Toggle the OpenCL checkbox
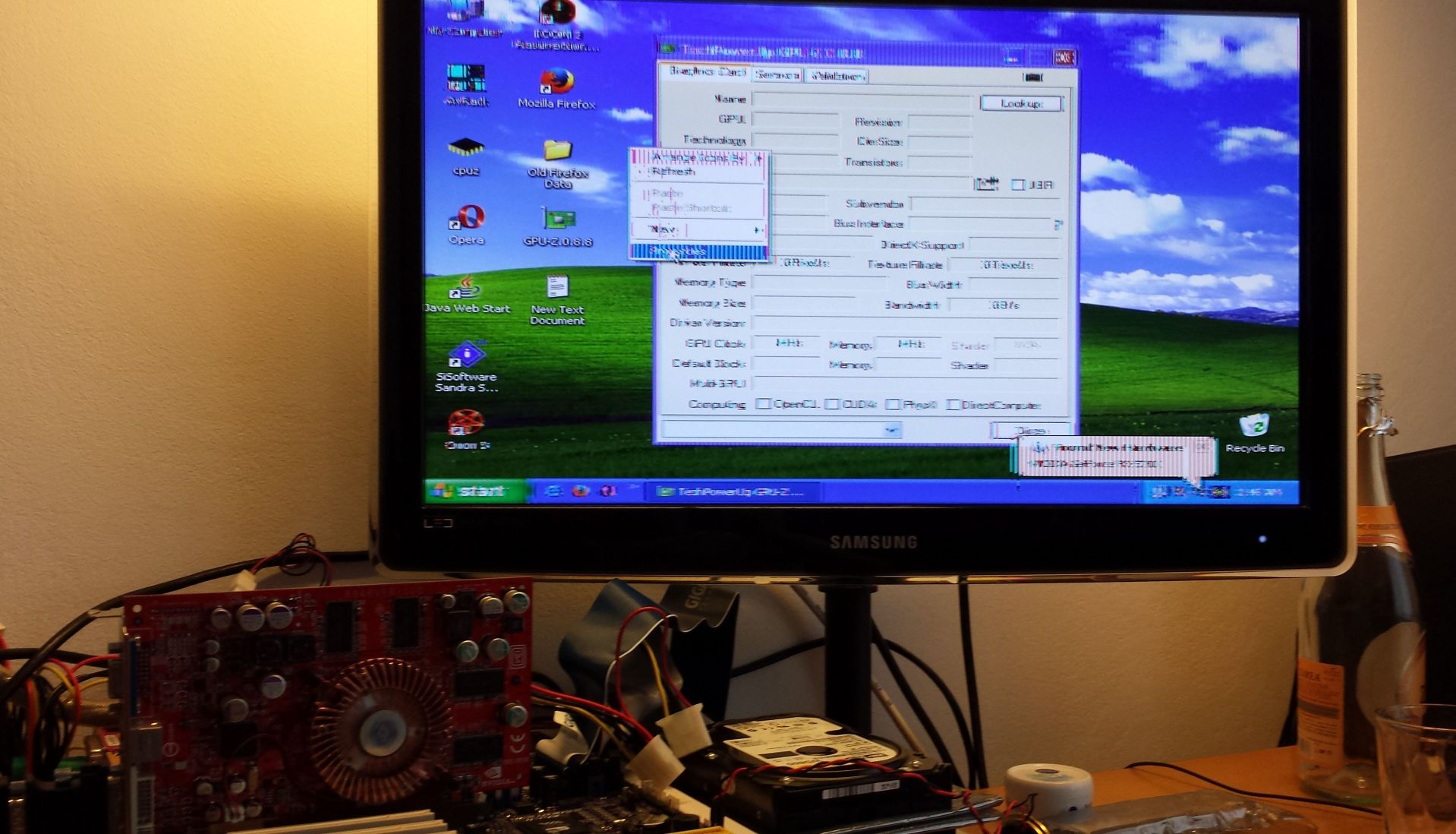Viewport: 1456px width, 834px height. [x=764, y=404]
